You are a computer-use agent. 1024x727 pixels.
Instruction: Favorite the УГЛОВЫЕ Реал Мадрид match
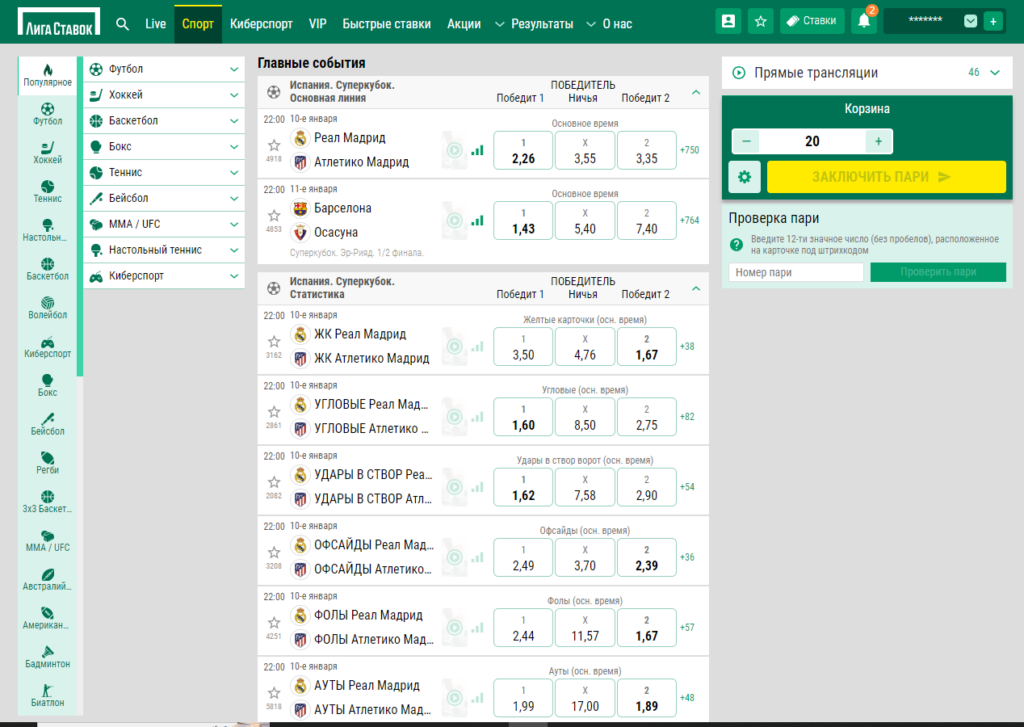click(x=274, y=412)
